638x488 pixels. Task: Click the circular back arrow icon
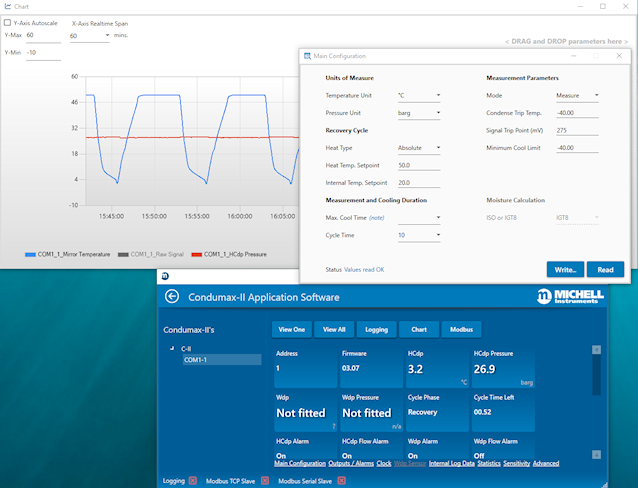coord(172,297)
